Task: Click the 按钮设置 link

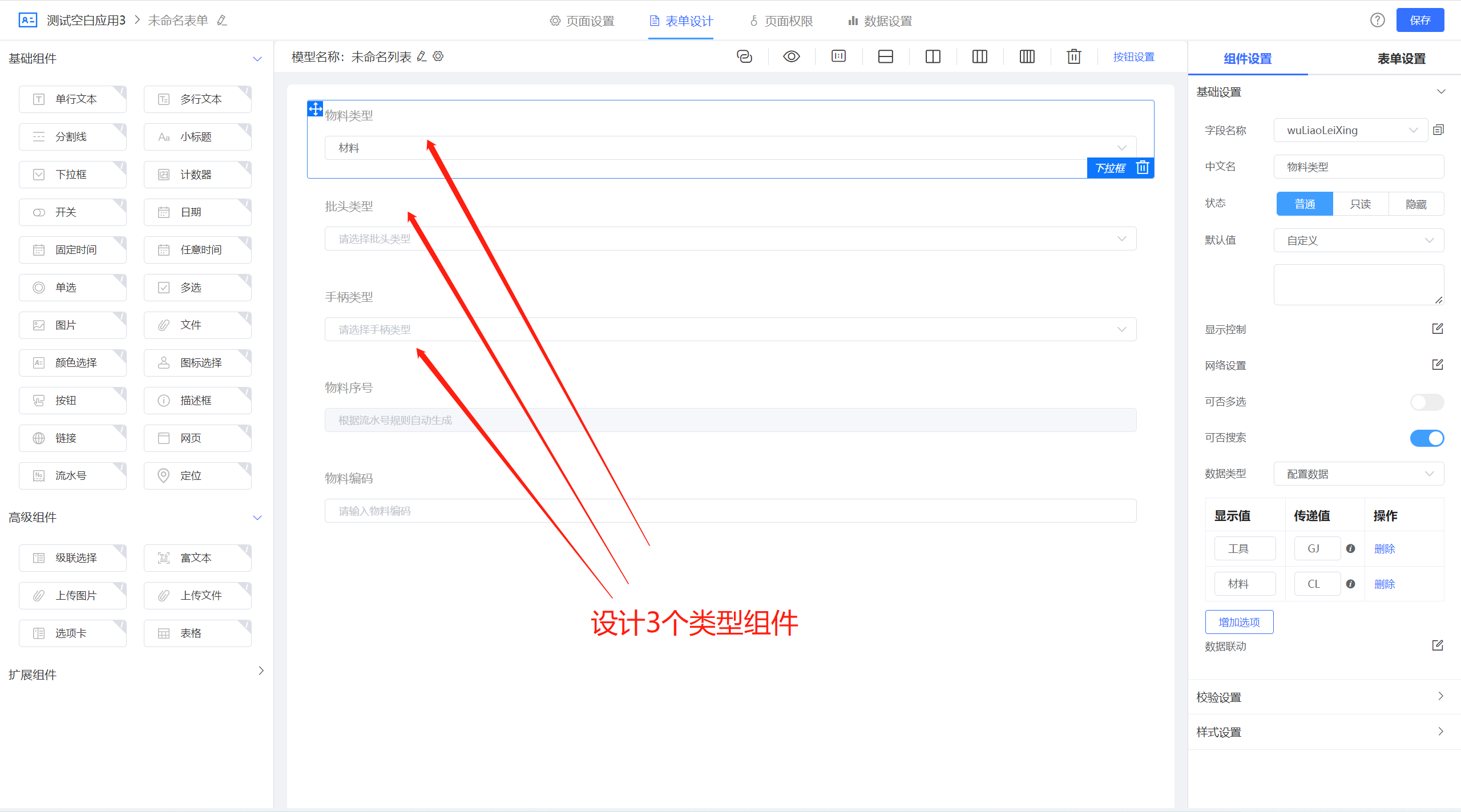Action: [1134, 56]
